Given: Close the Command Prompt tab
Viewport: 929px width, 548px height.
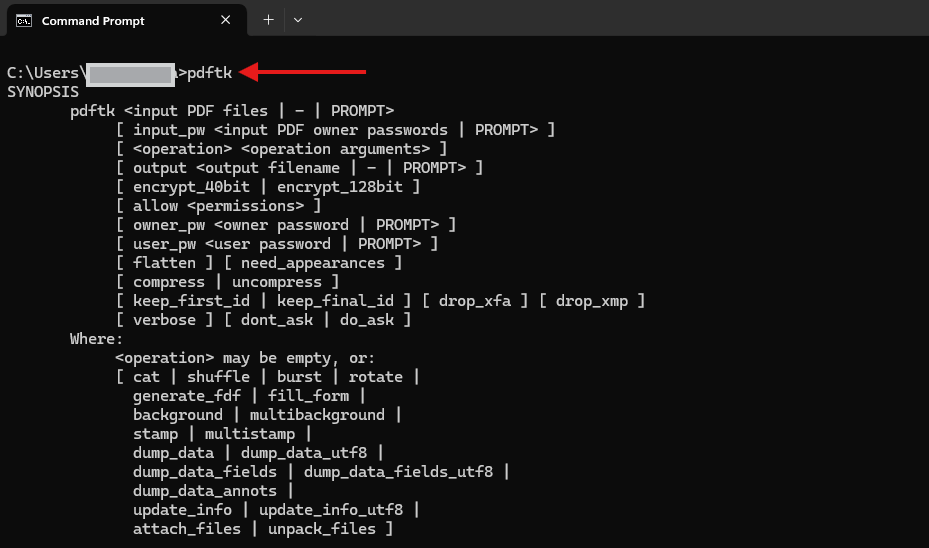Looking at the screenshot, I should [225, 20].
